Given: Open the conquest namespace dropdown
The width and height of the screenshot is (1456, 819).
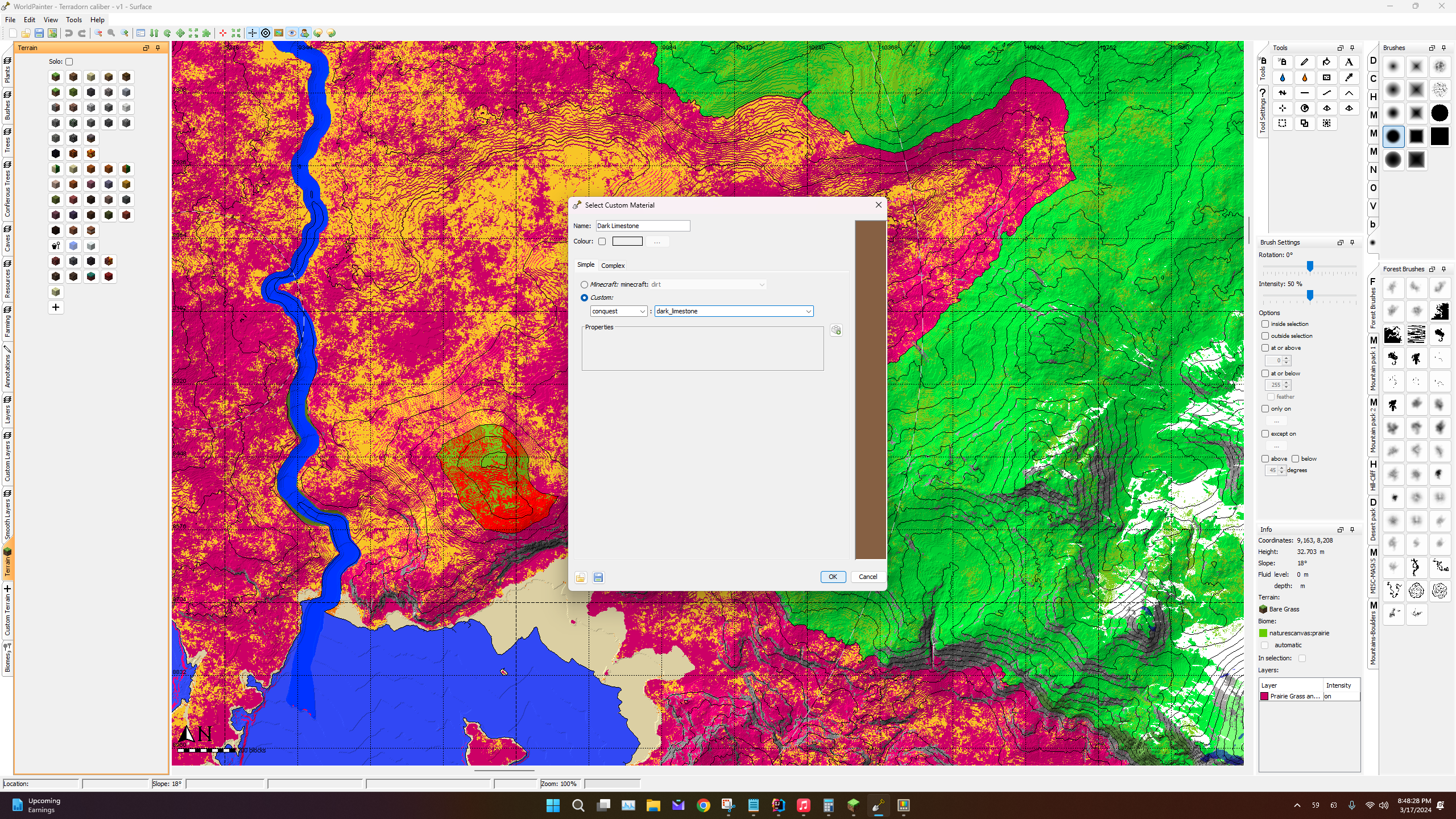Looking at the screenshot, I should tap(619, 311).
